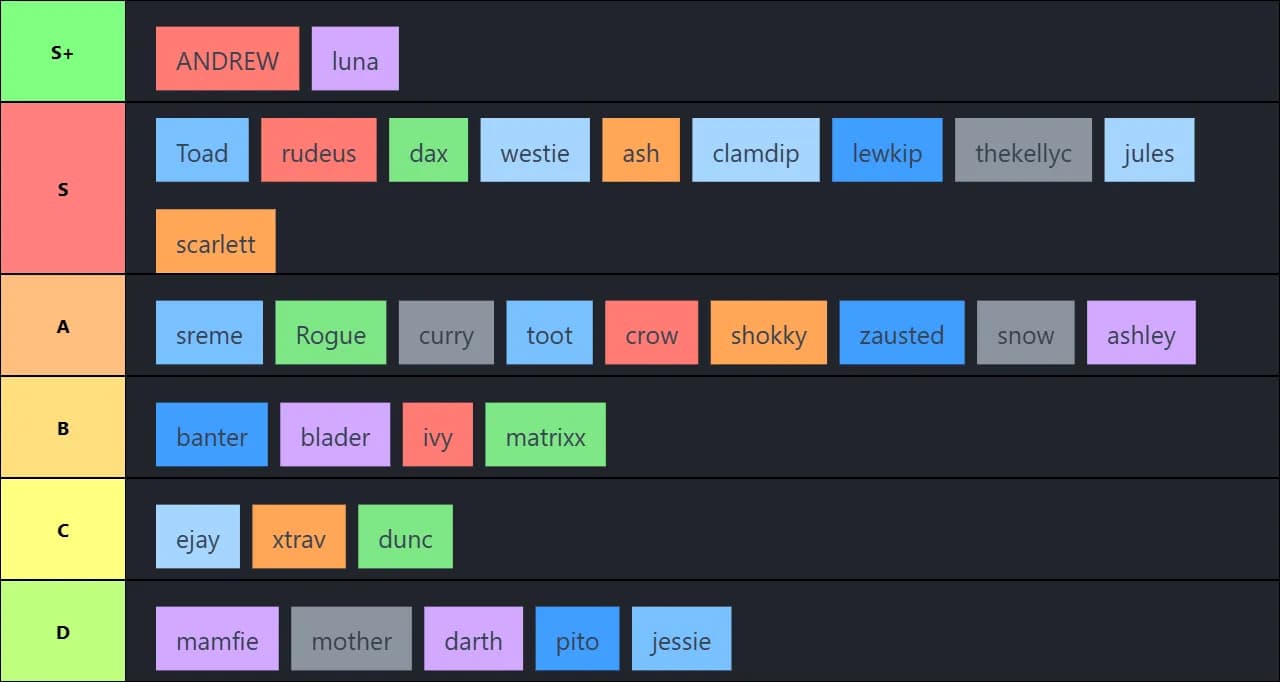Image resolution: width=1280 pixels, height=682 pixels.
Task: Click the matrixx tile
Action: [x=545, y=434]
